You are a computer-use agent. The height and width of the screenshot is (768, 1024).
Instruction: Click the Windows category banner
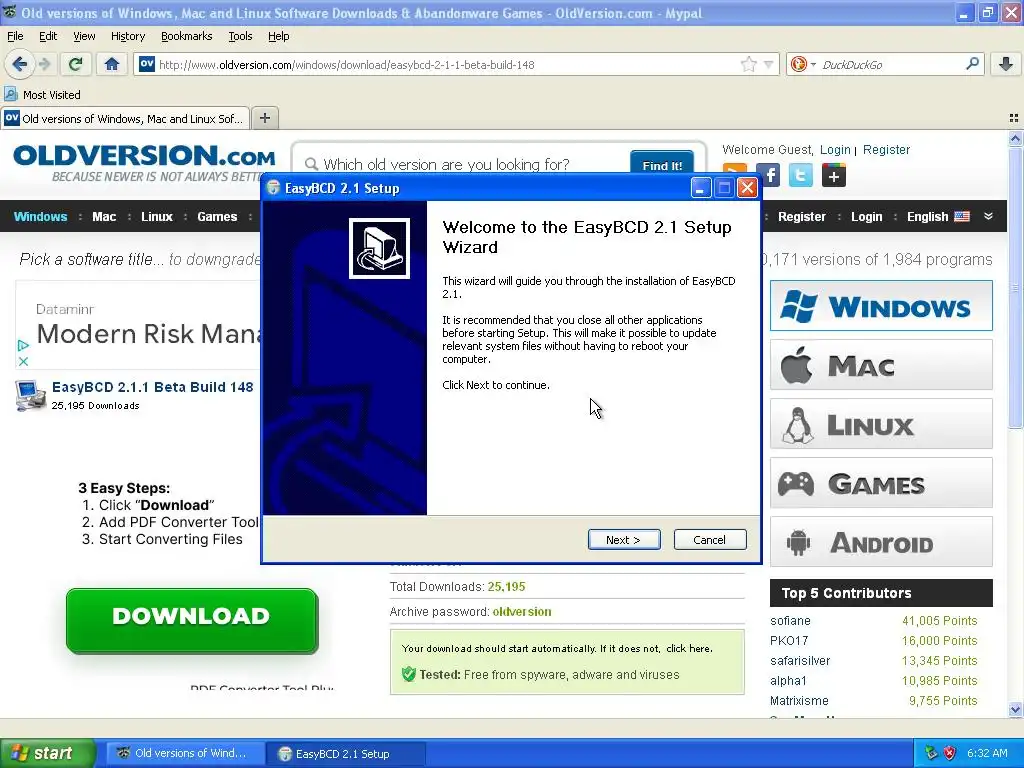point(881,306)
